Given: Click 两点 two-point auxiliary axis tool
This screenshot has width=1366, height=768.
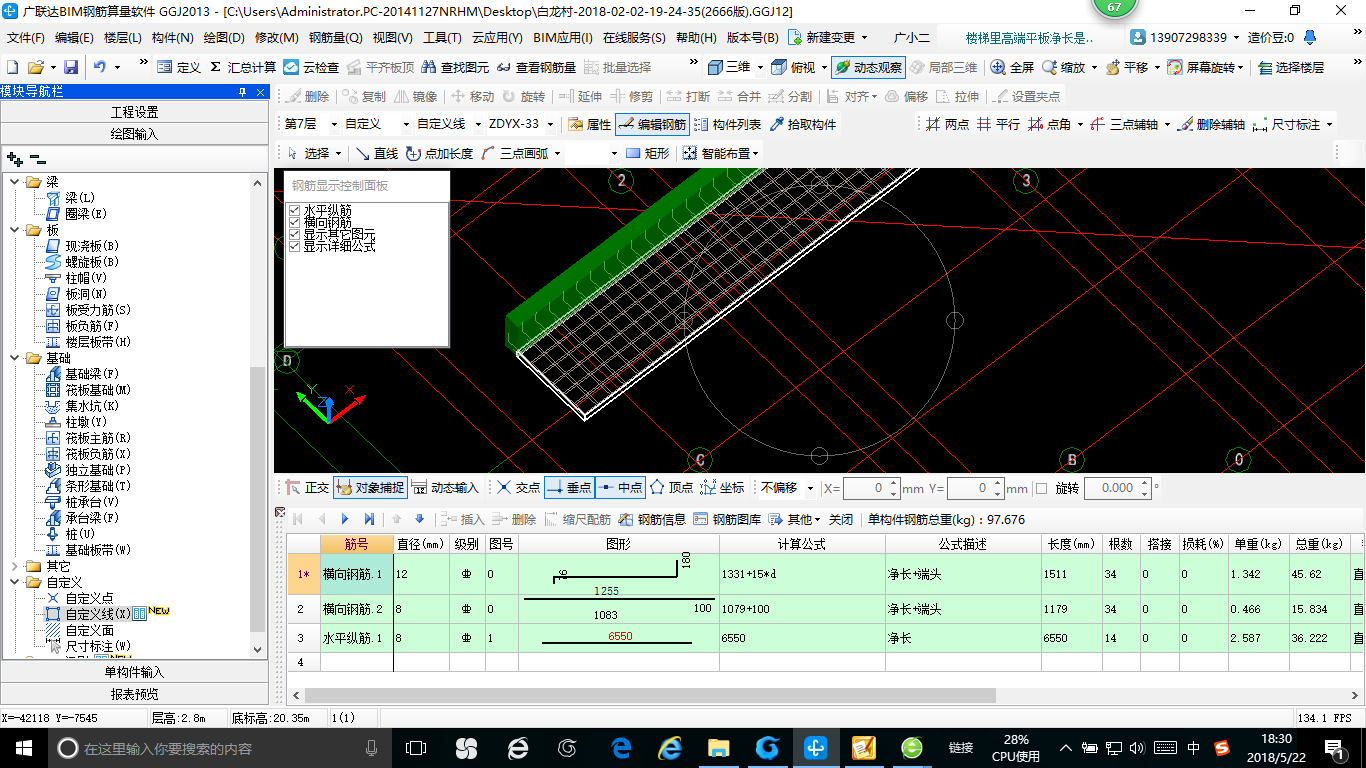Looking at the screenshot, I should pyautogui.click(x=947, y=124).
